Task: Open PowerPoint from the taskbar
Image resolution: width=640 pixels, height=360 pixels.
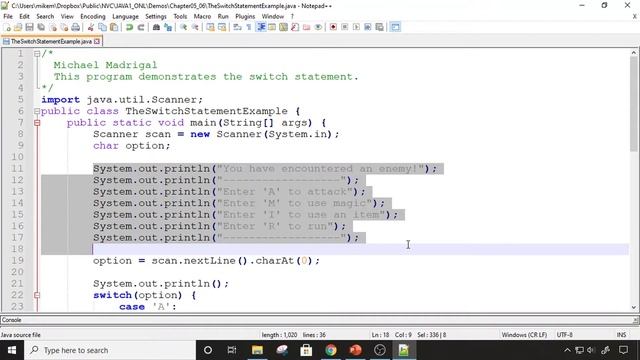Action: tap(355, 350)
